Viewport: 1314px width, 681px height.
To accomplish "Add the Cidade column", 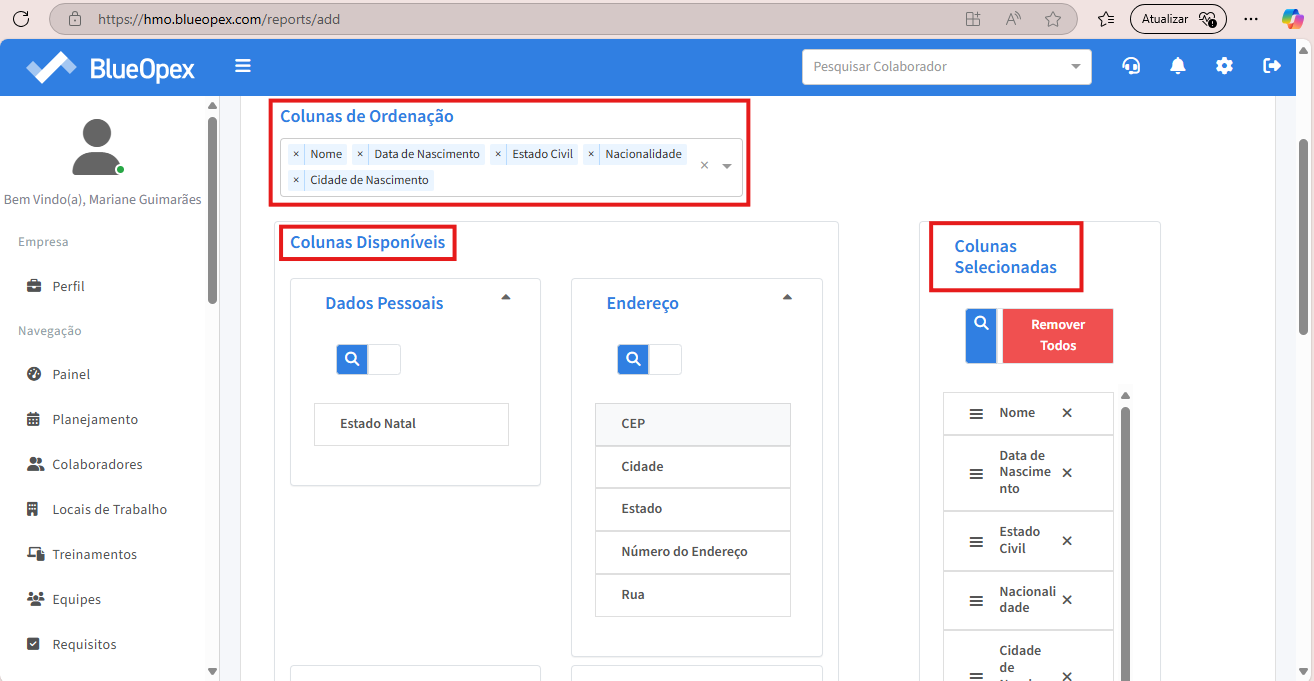I will [x=693, y=467].
